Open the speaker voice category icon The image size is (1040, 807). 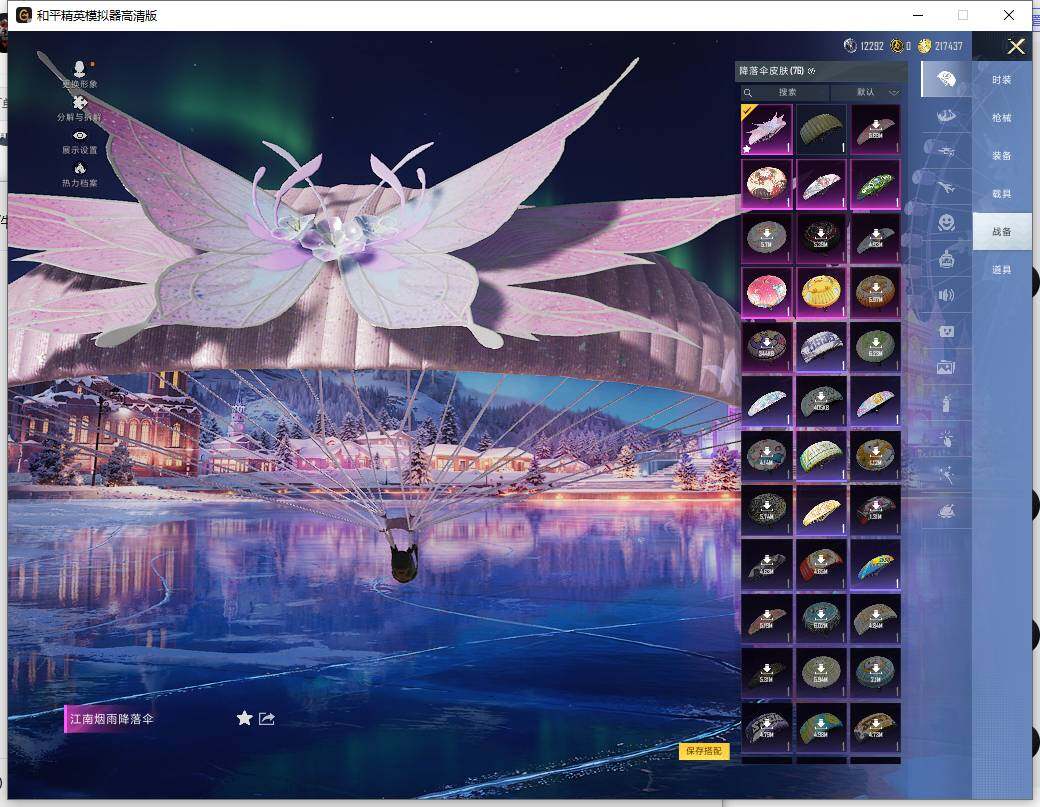tap(945, 295)
